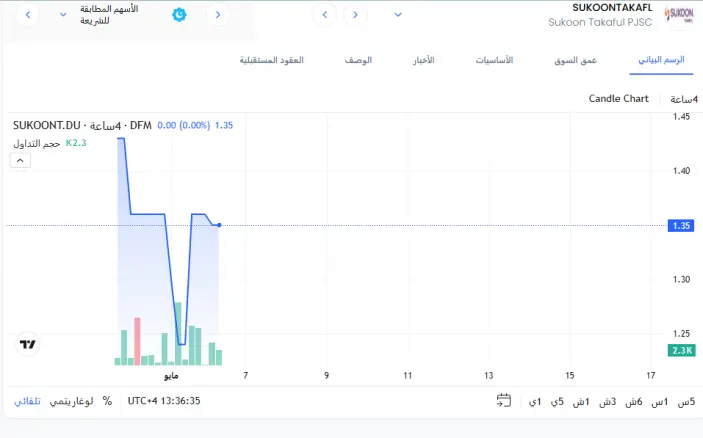The height and width of the screenshot is (438, 703).
Task: Click the SUKOONT.DU symbol legend text
Action: (47, 126)
